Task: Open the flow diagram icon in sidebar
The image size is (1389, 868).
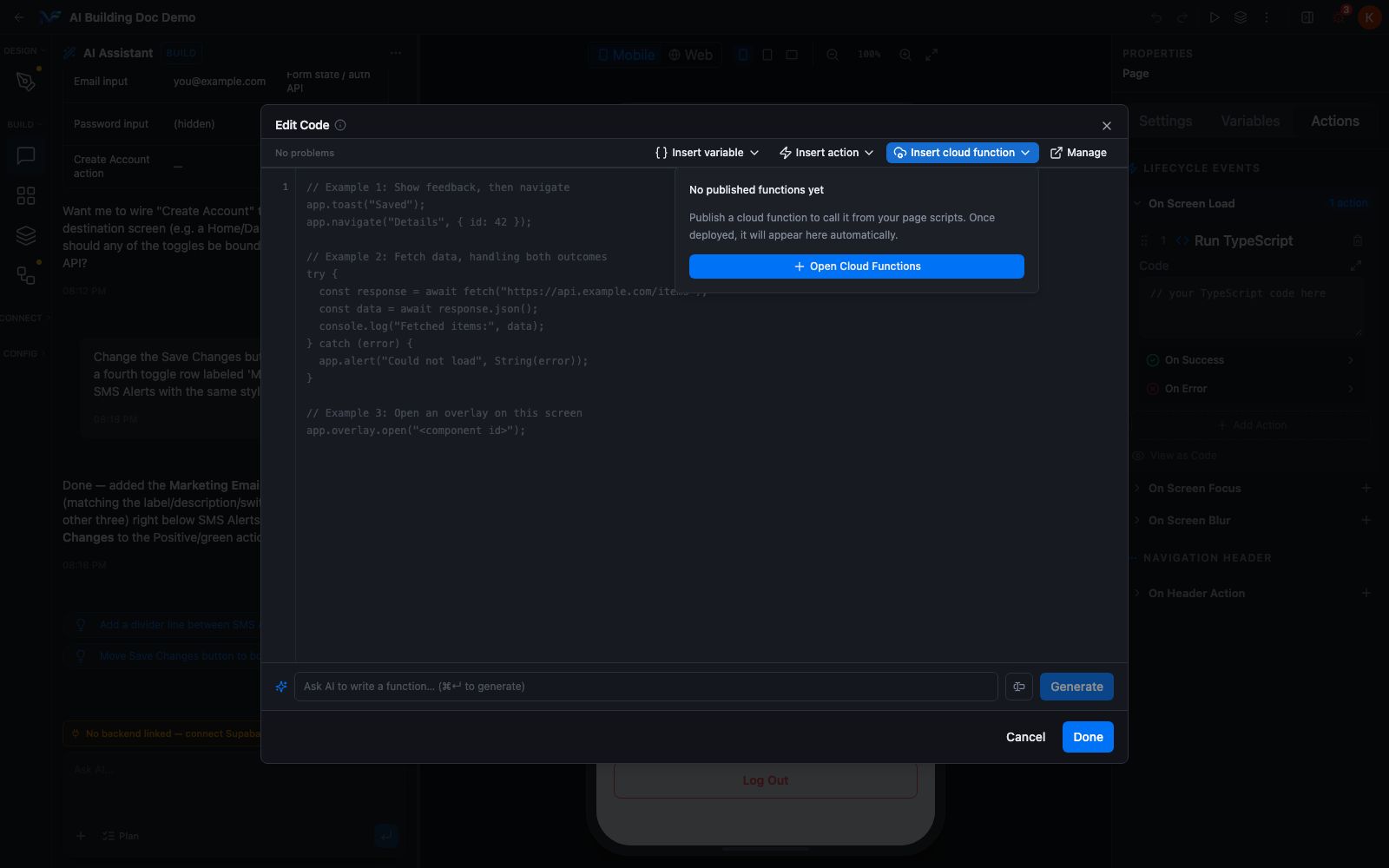Action: pyautogui.click(x=26, y=275)
